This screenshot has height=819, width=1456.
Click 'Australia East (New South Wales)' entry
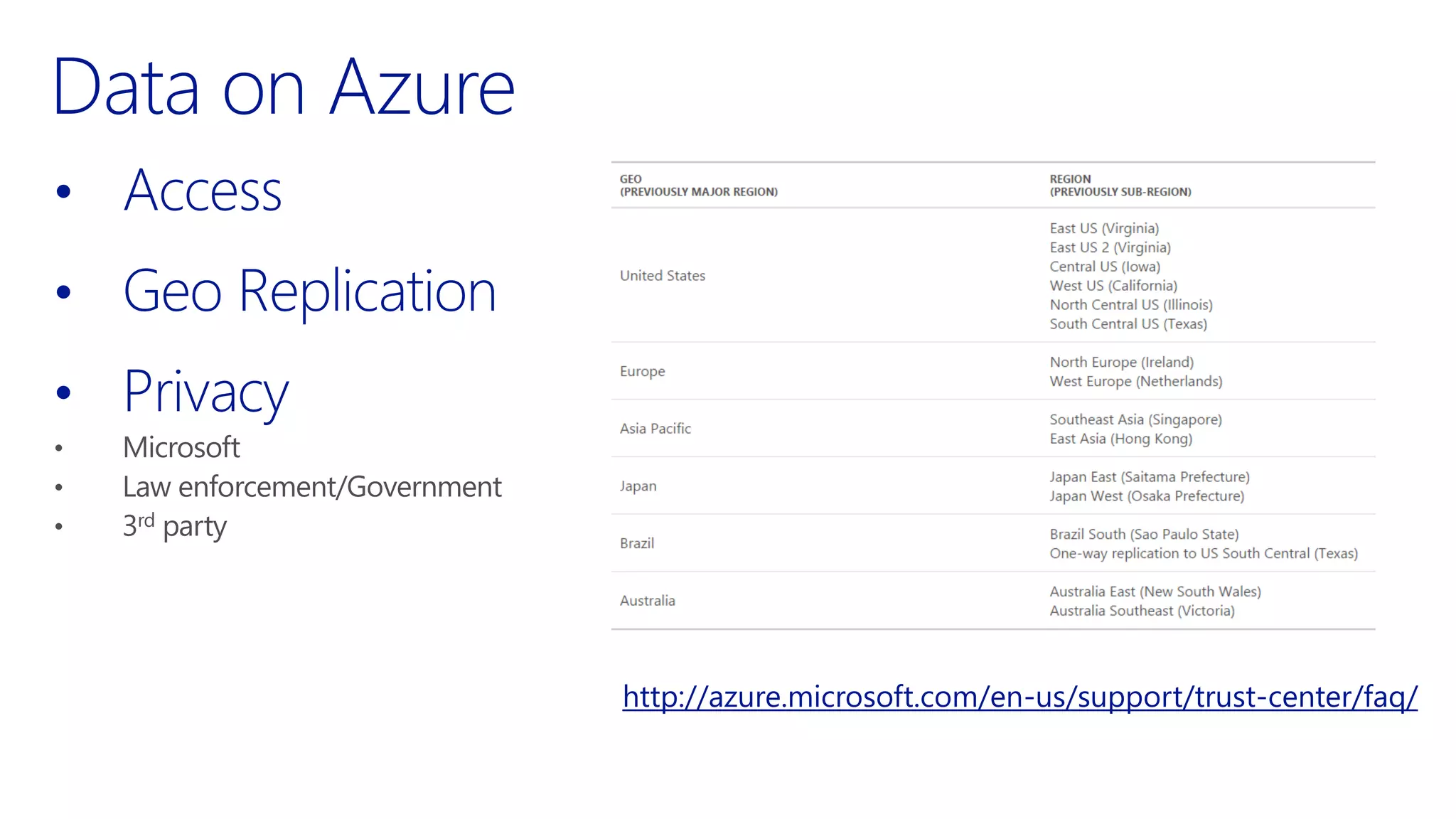point(1155,592)
